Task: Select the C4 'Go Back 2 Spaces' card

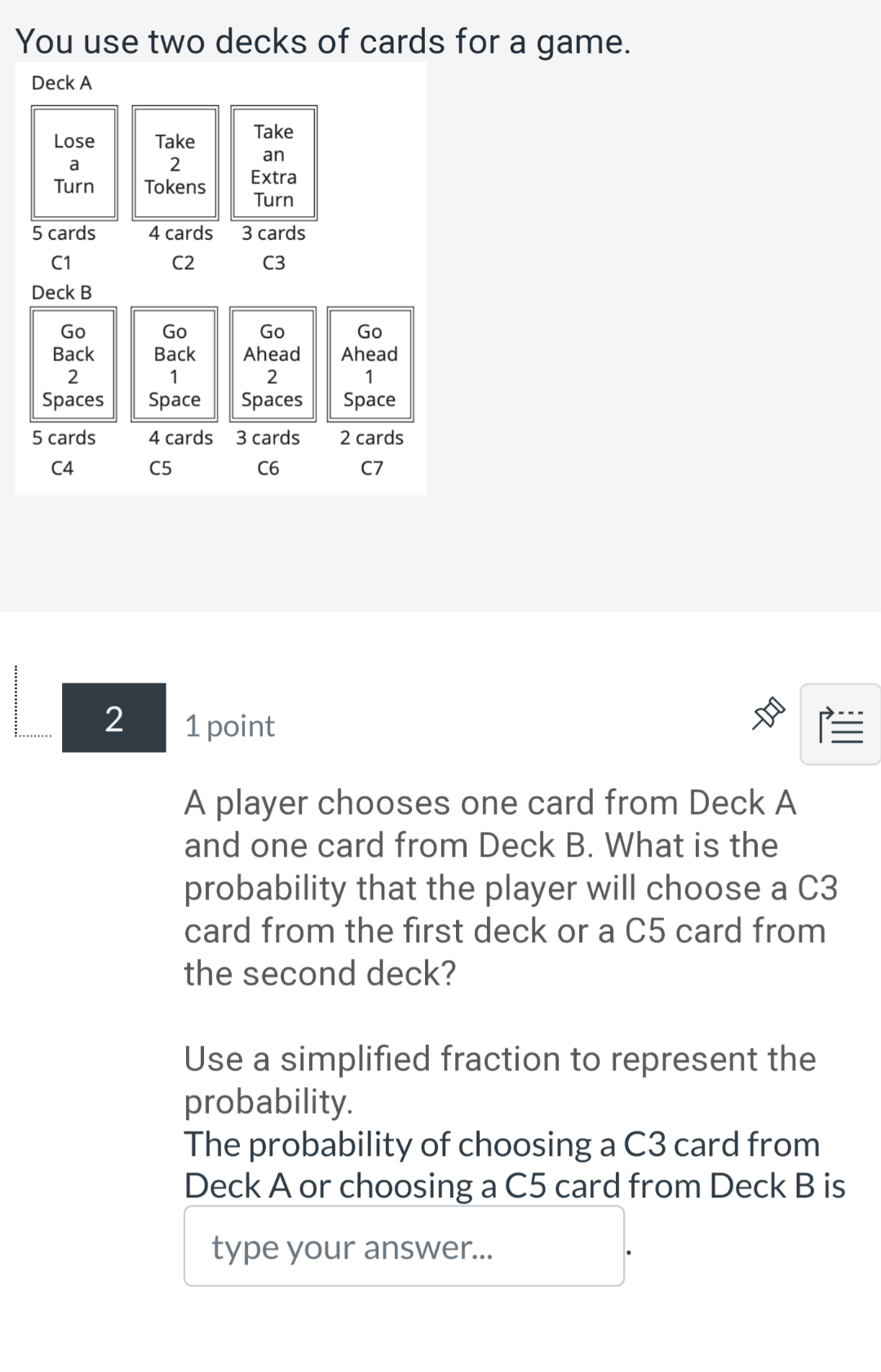Action: (x=73, y=364)
